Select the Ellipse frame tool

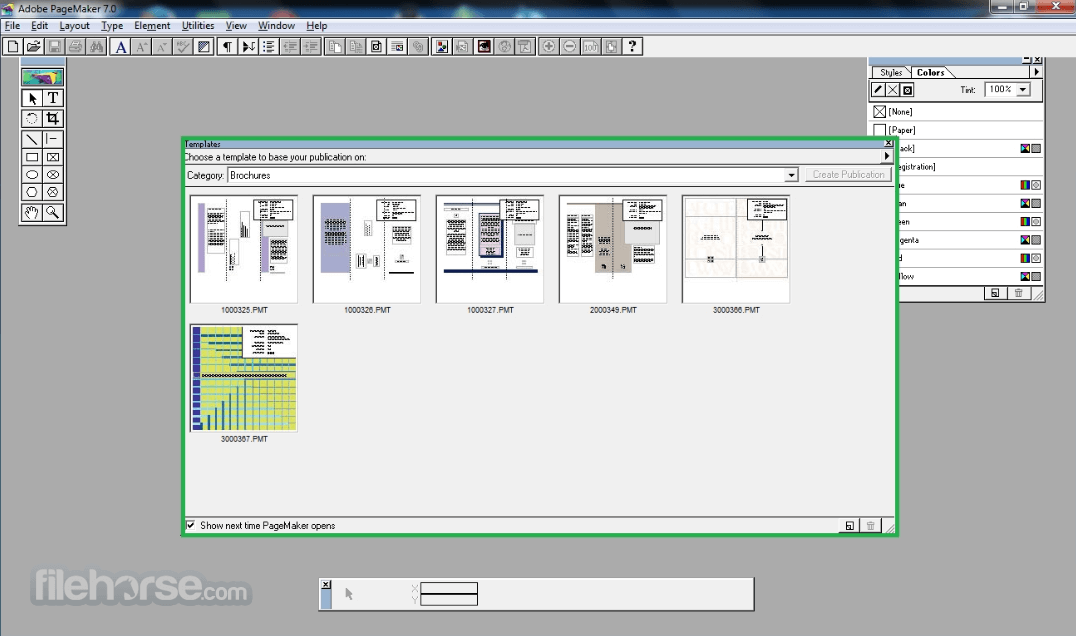(x=53, y=175)
